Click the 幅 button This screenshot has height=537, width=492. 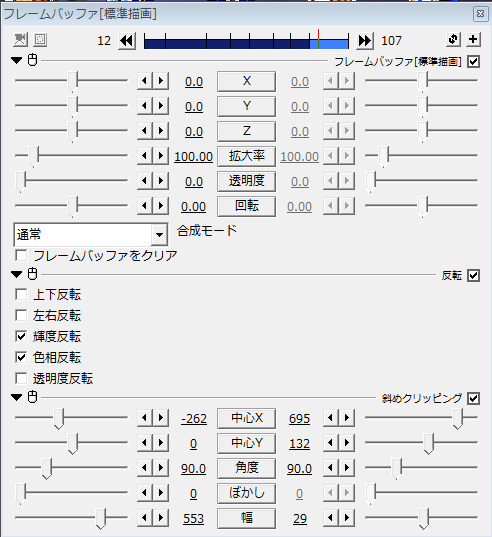click(247, 518)
